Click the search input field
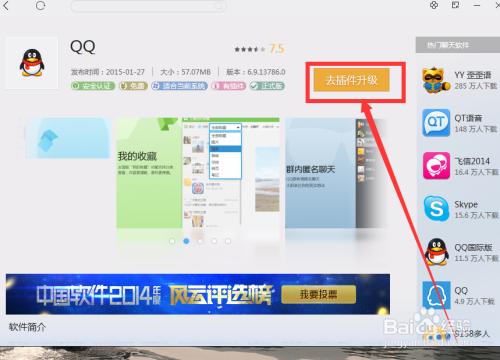Screen dimensions: 500x360 (148, 6)
